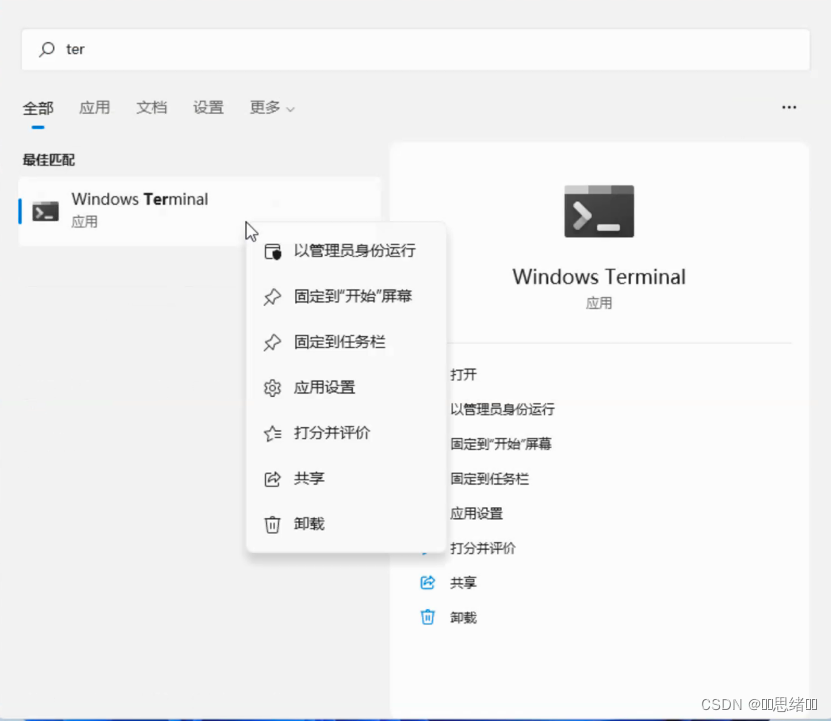Viewport: 832px width, 722px height.
Task: Click 打分并评价 in the preview panel
Action: pyautogui.click(x=482, y=549)
